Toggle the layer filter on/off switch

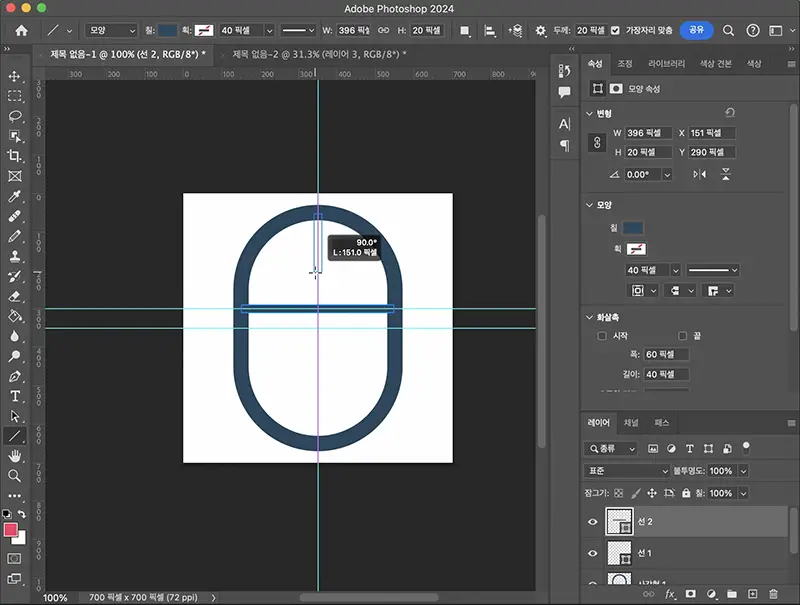click(746, 448)
